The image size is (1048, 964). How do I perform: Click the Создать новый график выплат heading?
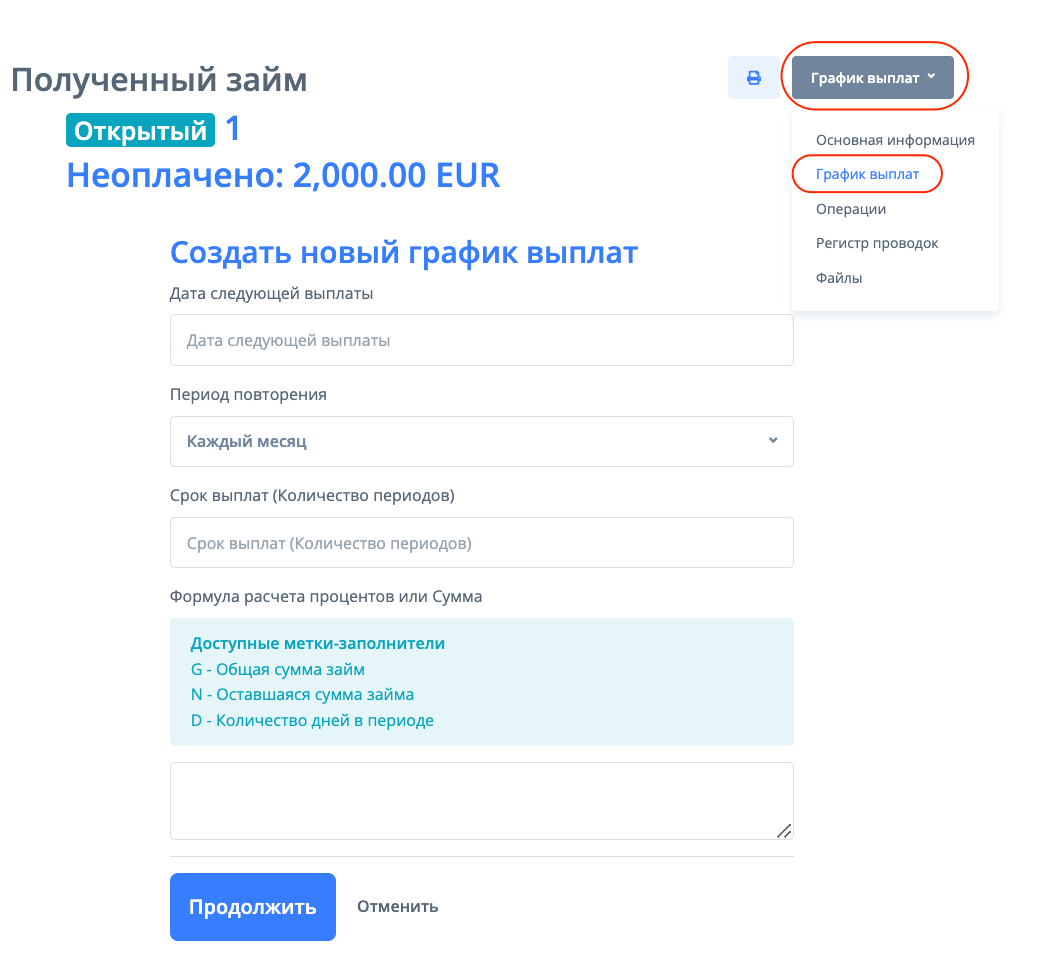tap(403, 253)
